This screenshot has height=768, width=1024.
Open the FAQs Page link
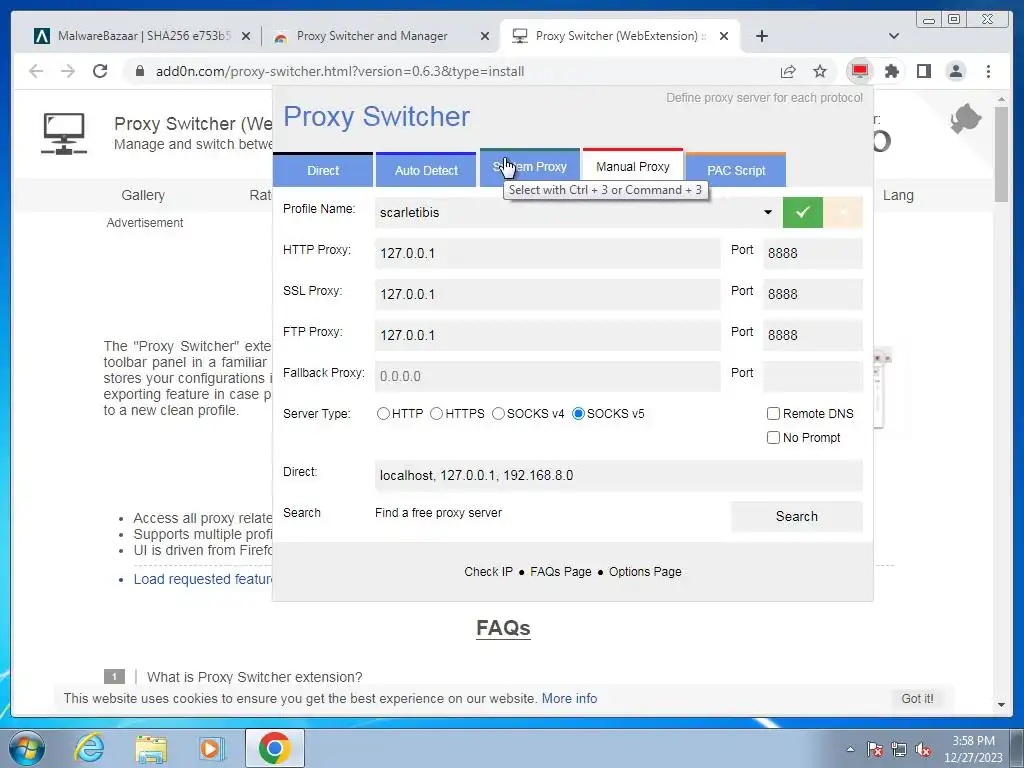point(560,571)
